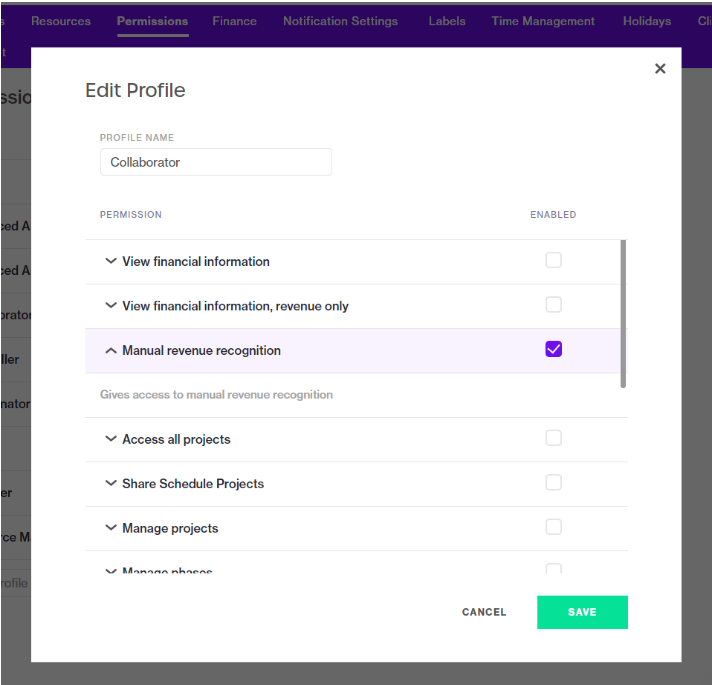Click the permissions list scrollbar
The height and width of the screenshot is (685, 712).
(623, 314)
